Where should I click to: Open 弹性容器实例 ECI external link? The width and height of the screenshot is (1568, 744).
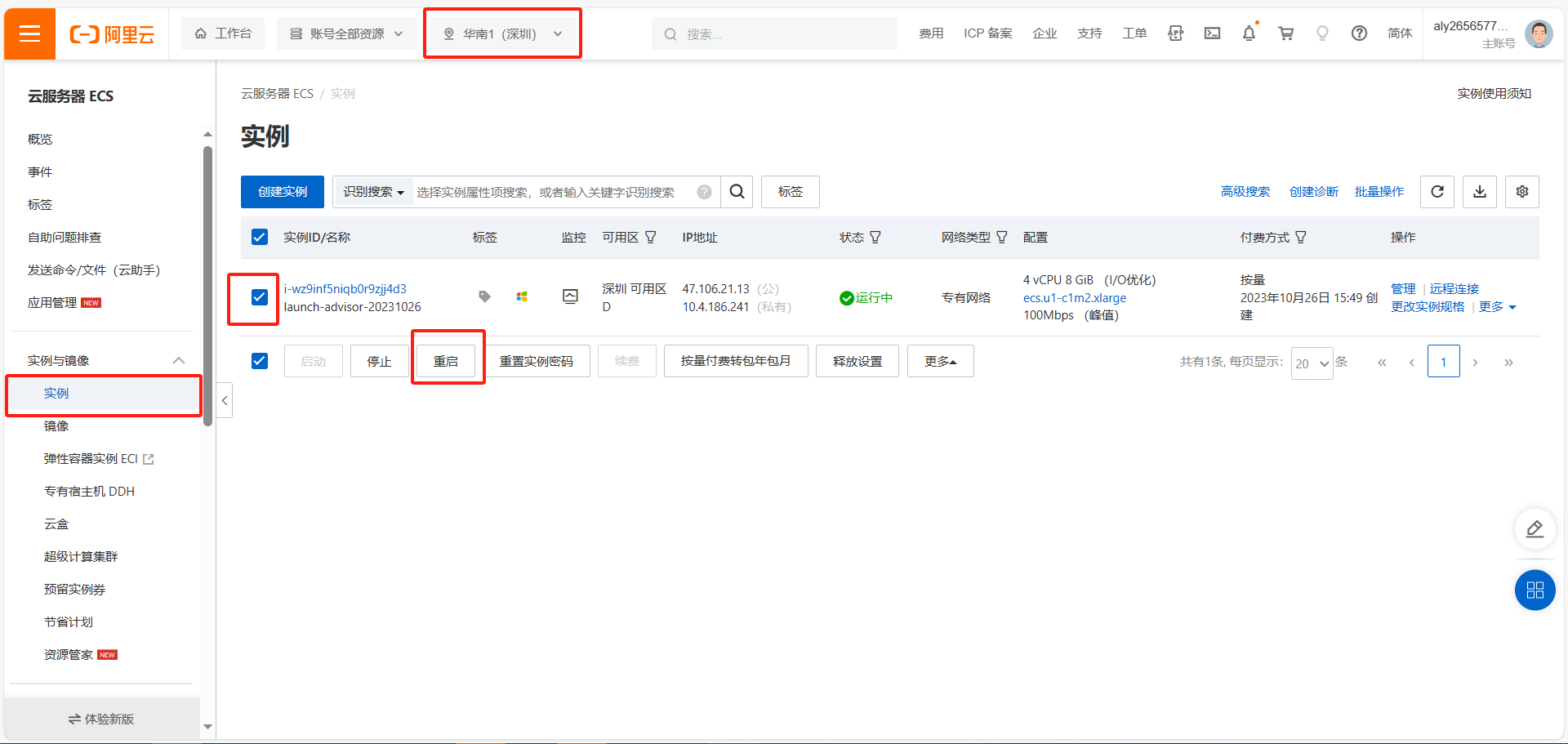99,459
